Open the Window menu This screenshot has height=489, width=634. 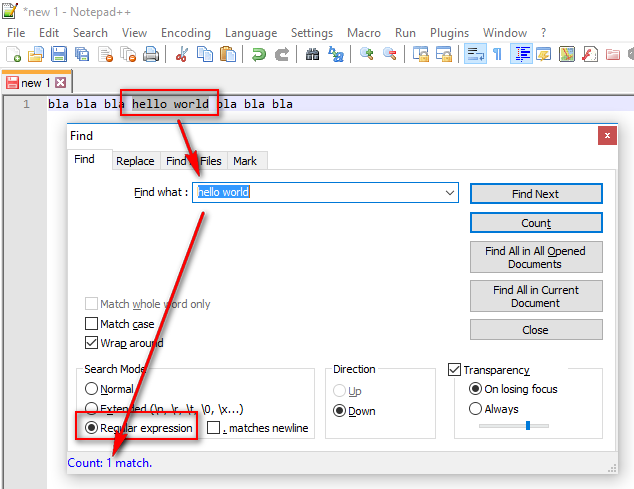pos(505,33)
